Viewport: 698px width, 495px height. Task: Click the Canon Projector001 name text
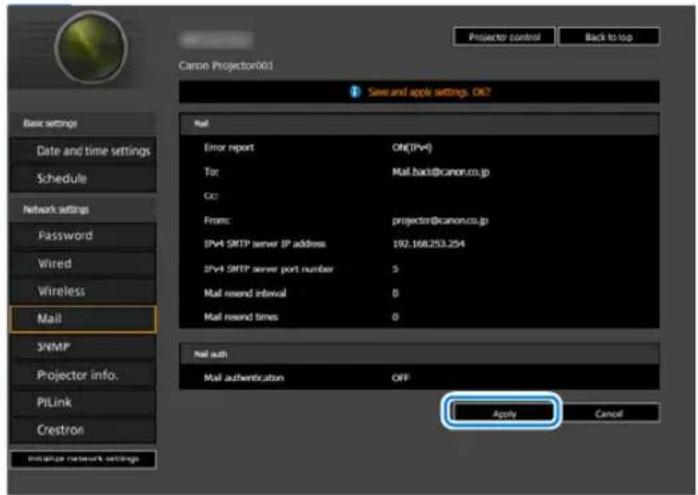click(x=226, y=65)
